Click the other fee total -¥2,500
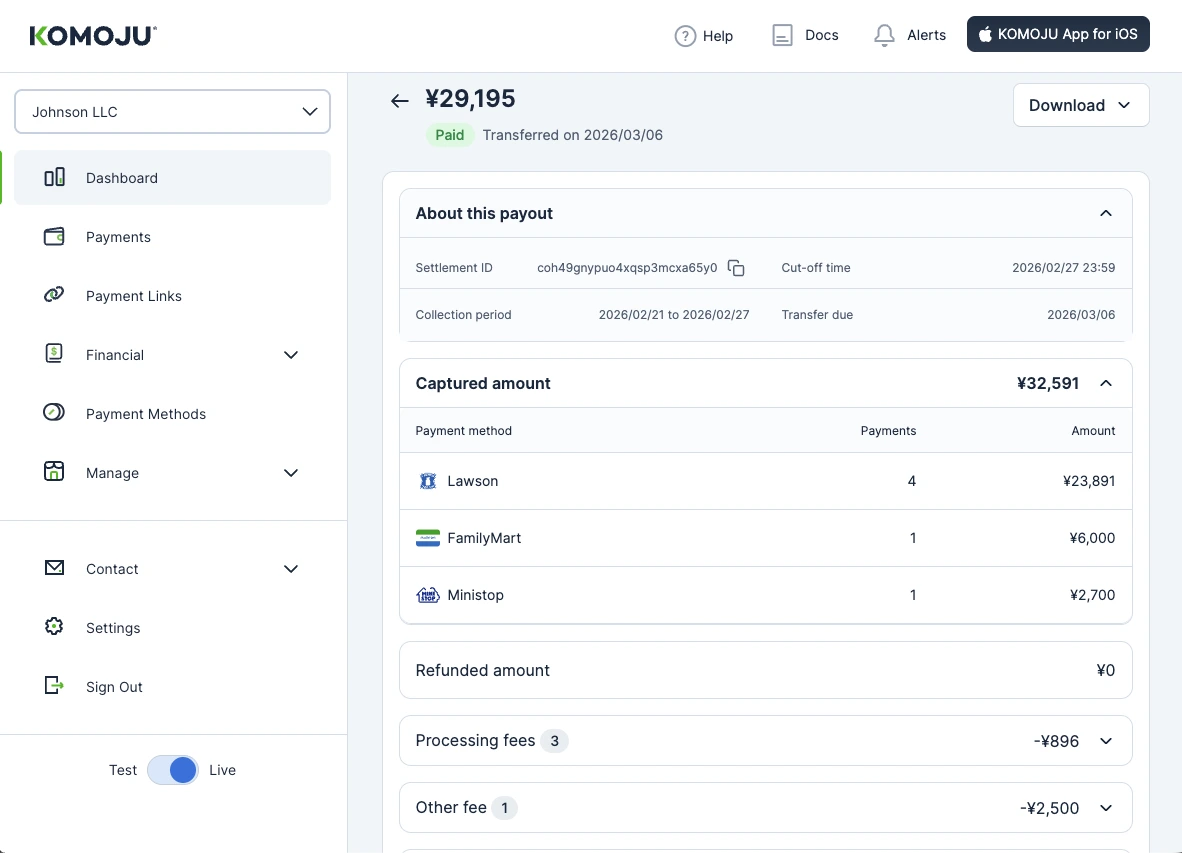1182x853 pixels. [1049, 809]
